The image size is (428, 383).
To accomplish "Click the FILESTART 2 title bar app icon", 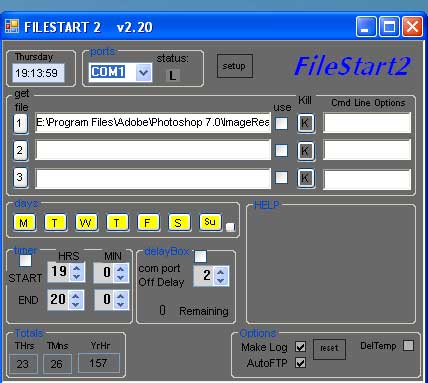I will click(12, 26).
